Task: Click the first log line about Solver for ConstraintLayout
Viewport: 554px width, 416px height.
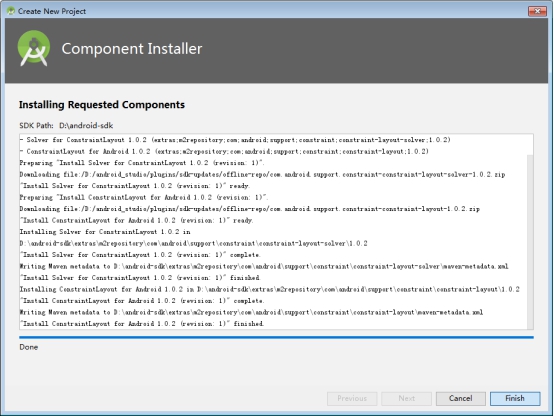Action: 235,140
